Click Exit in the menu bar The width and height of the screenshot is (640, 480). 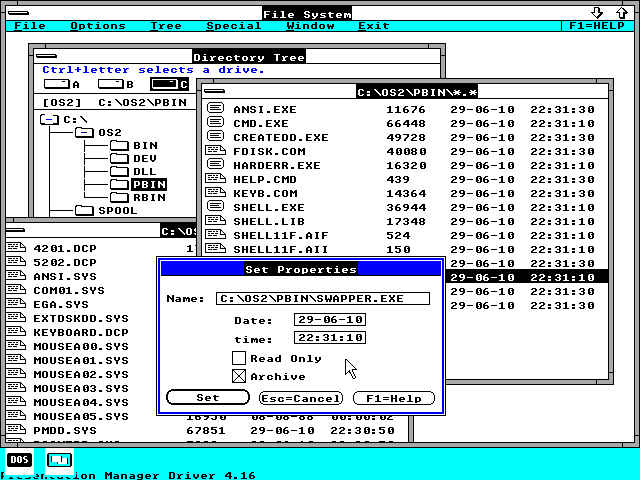point(373,26)
